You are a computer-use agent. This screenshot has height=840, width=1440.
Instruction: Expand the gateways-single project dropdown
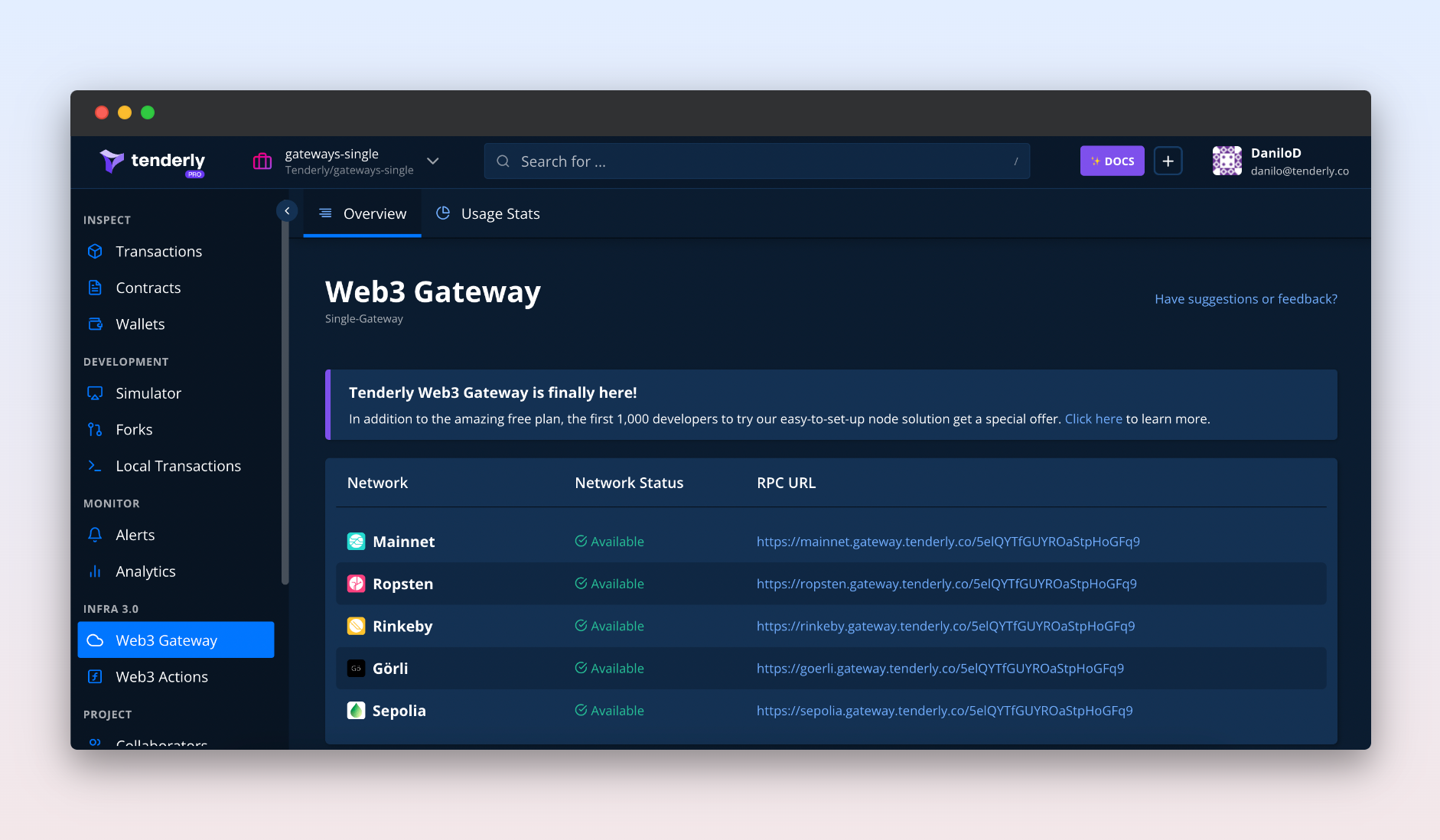(x=432, y=161)
